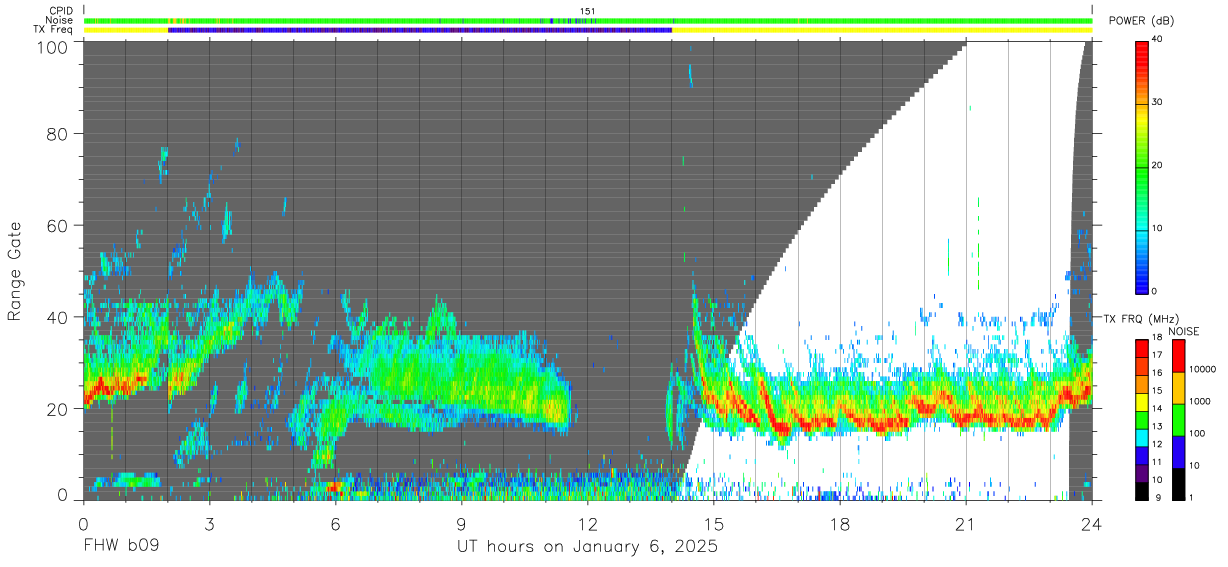Image resolution: width=1228 pixels, height=567 pixels.
Task: Click the Noise row label at top left
Action: 59,20
